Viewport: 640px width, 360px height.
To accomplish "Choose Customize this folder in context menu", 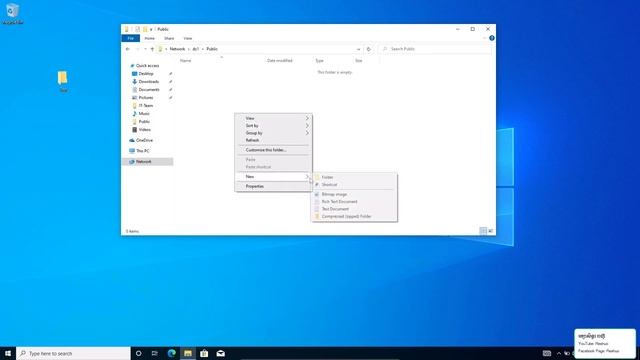I will point(273,150).
